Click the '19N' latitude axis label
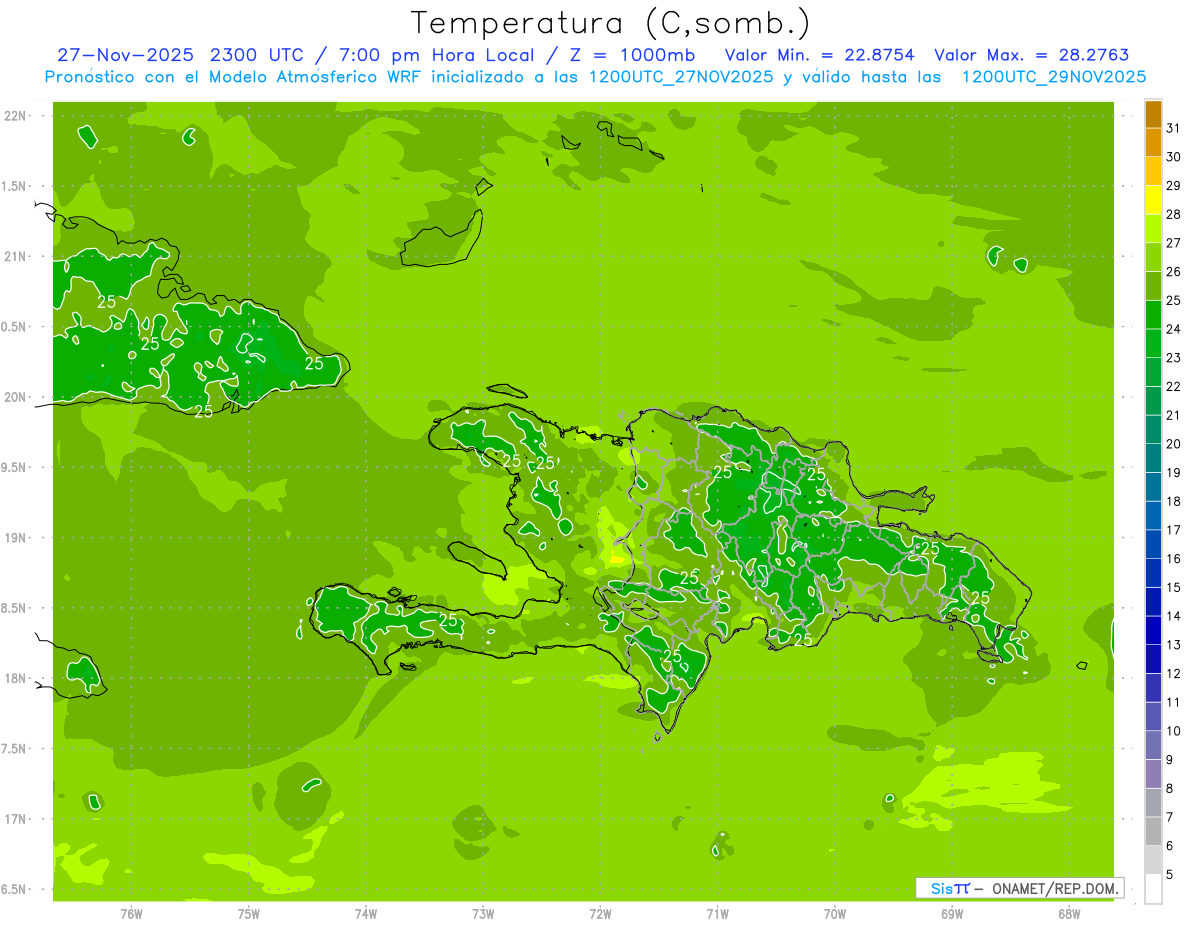Viewport: 1200px width, 927px height. click(x=16, y=538)
